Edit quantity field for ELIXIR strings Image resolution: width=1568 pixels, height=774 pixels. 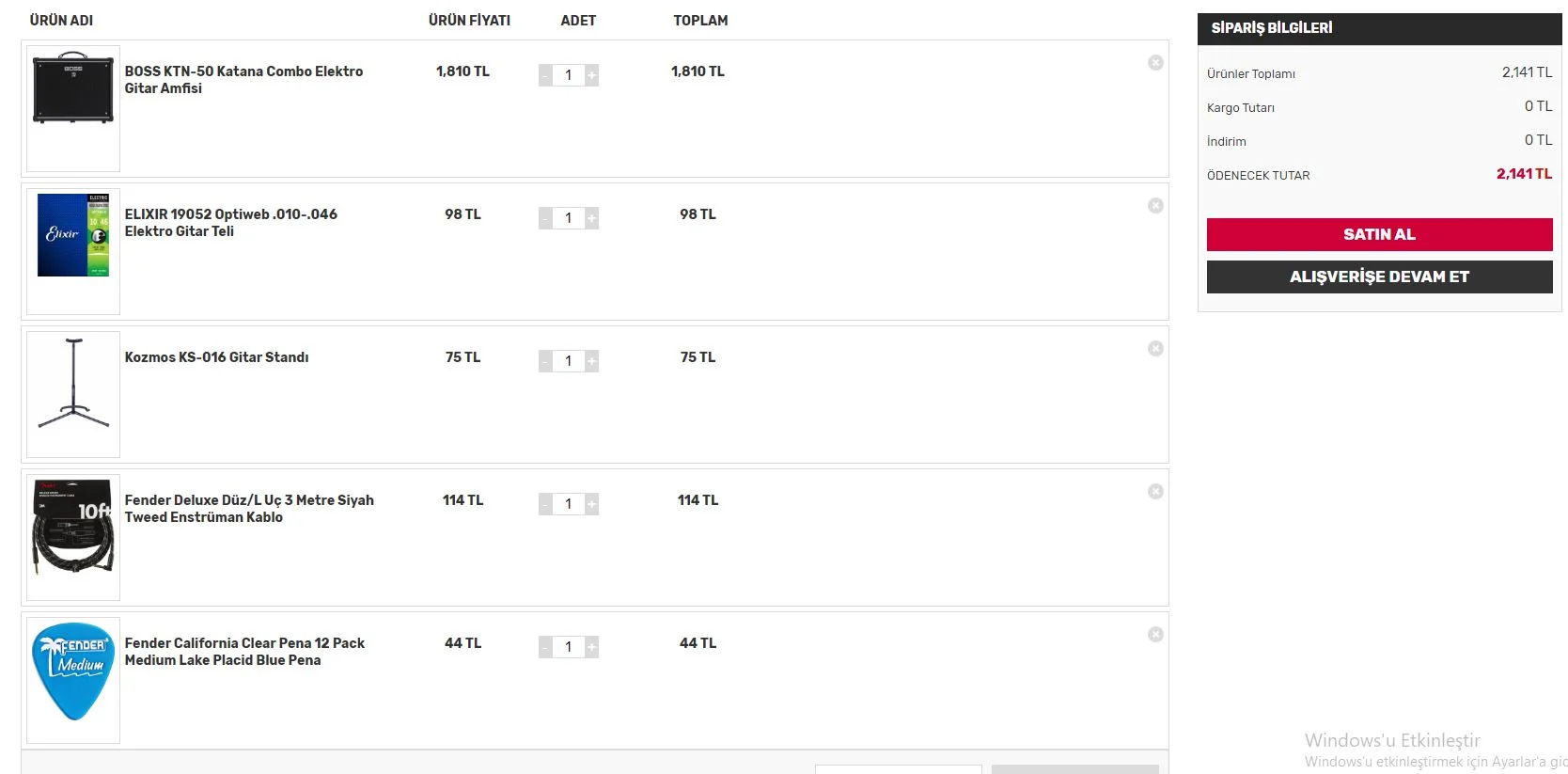(x=568, y=218)
